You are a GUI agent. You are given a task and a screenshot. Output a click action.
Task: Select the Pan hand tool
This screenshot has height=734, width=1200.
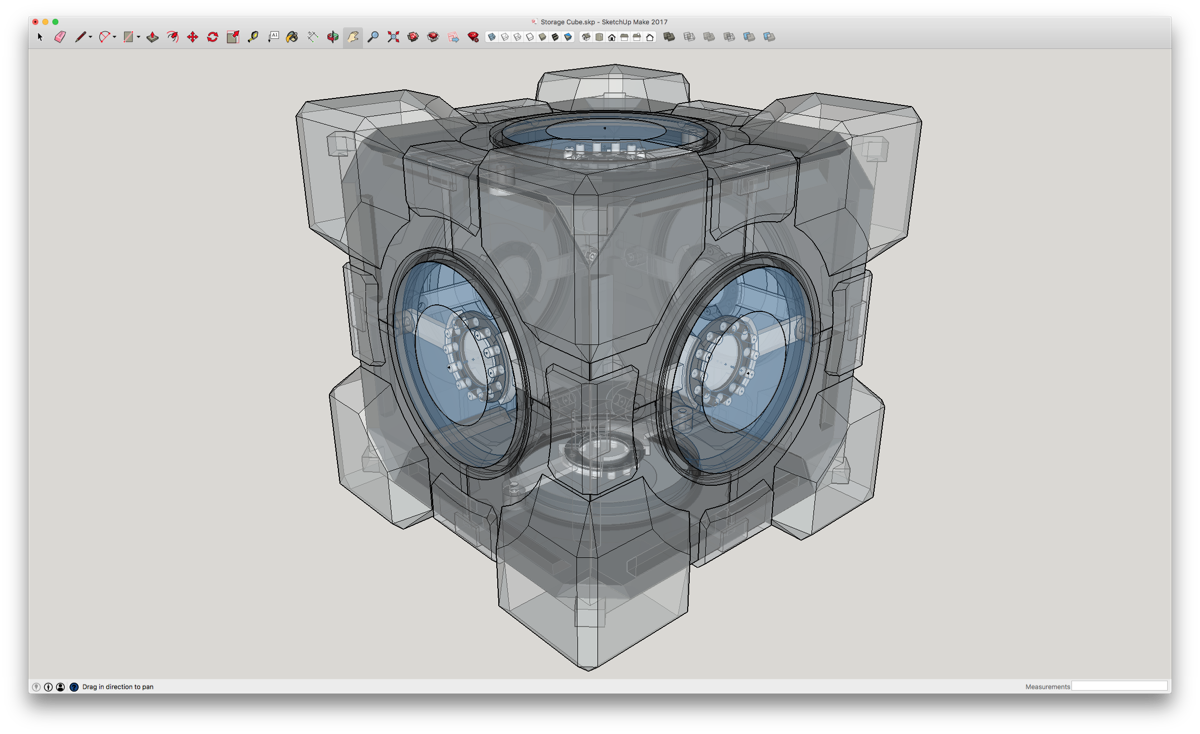coord(353,37)
